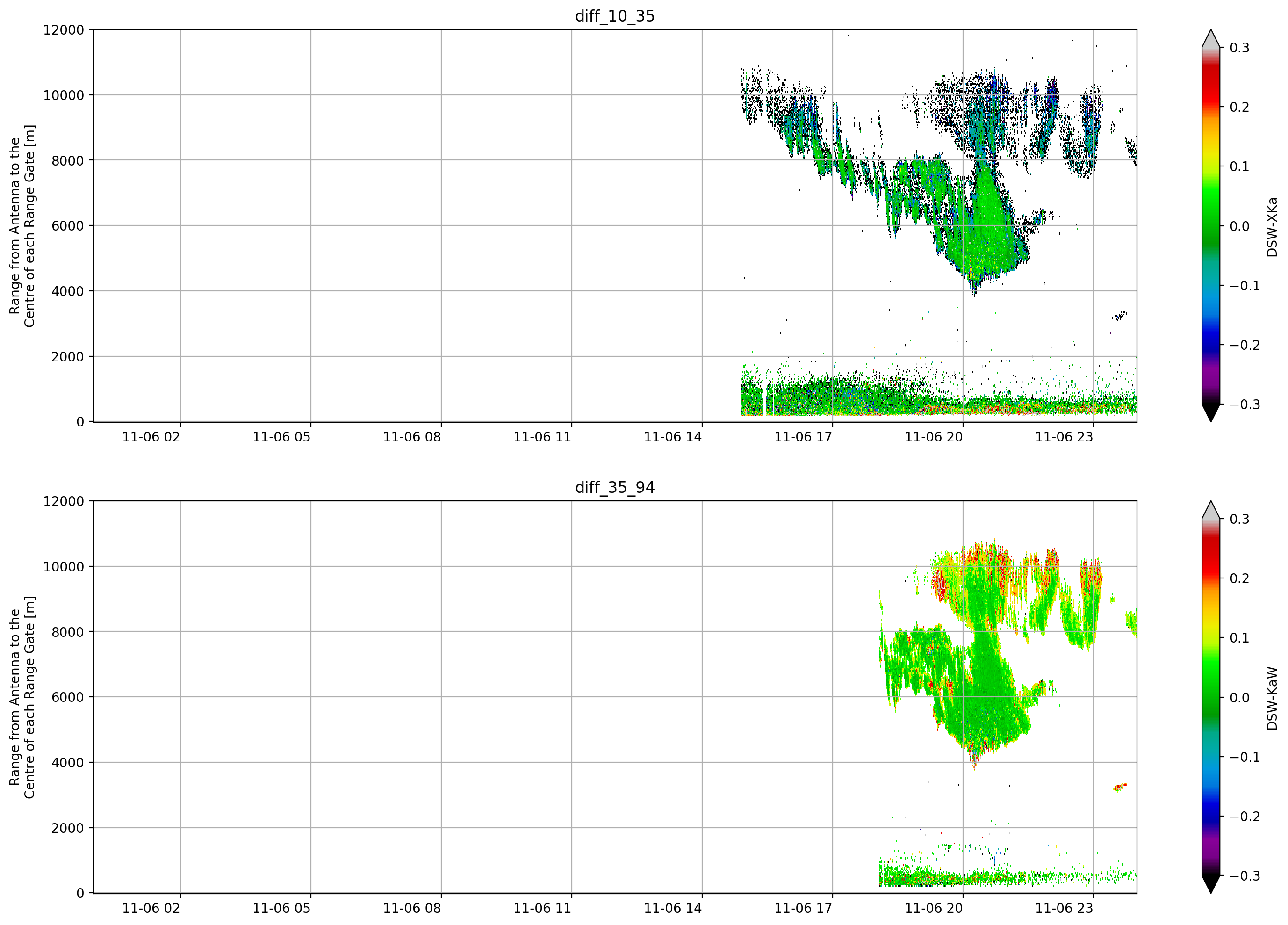The width and height of the screenshot is (1288, 925).
Task: Click the y-axis range label of diff_10_35
Action: coord(22,225)
